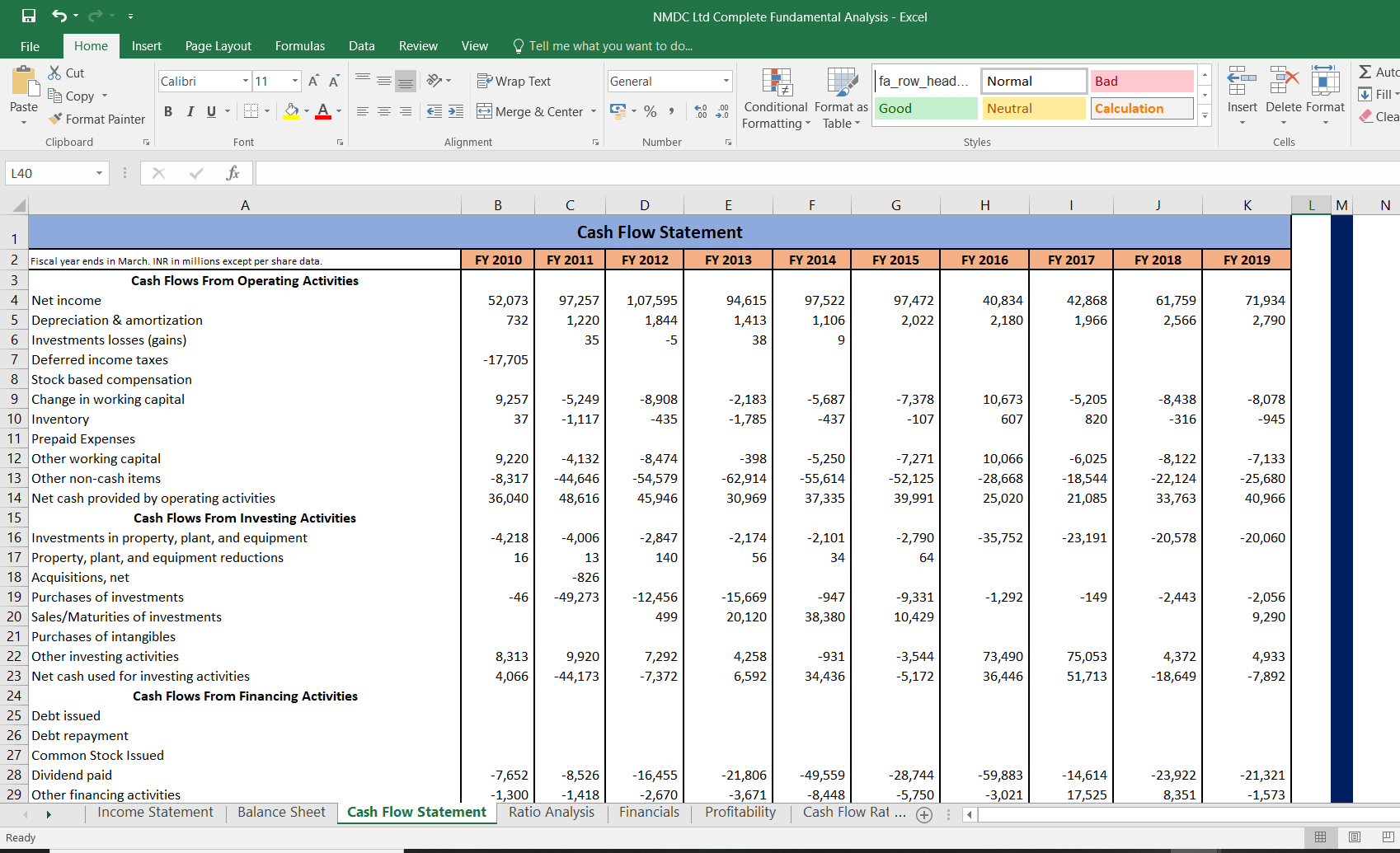Apply the Calculation cell style
1400x853 pixels.
point(1142,108)
